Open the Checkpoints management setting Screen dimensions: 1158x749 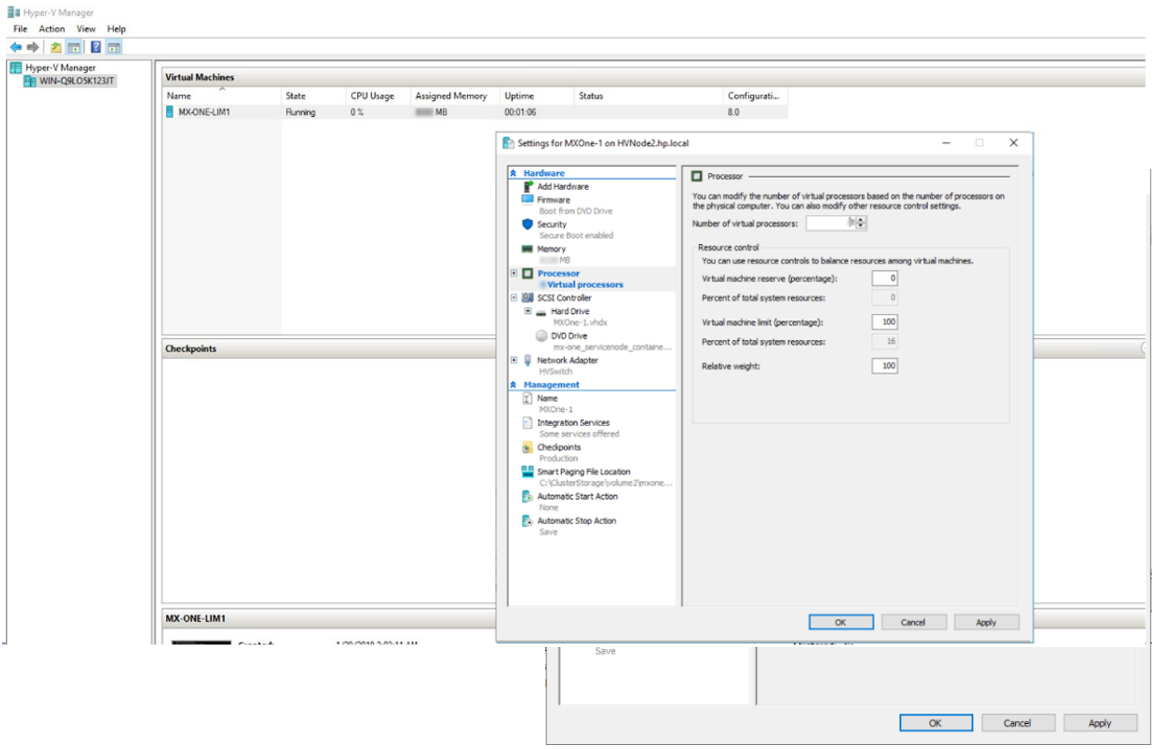click(558, 447)
